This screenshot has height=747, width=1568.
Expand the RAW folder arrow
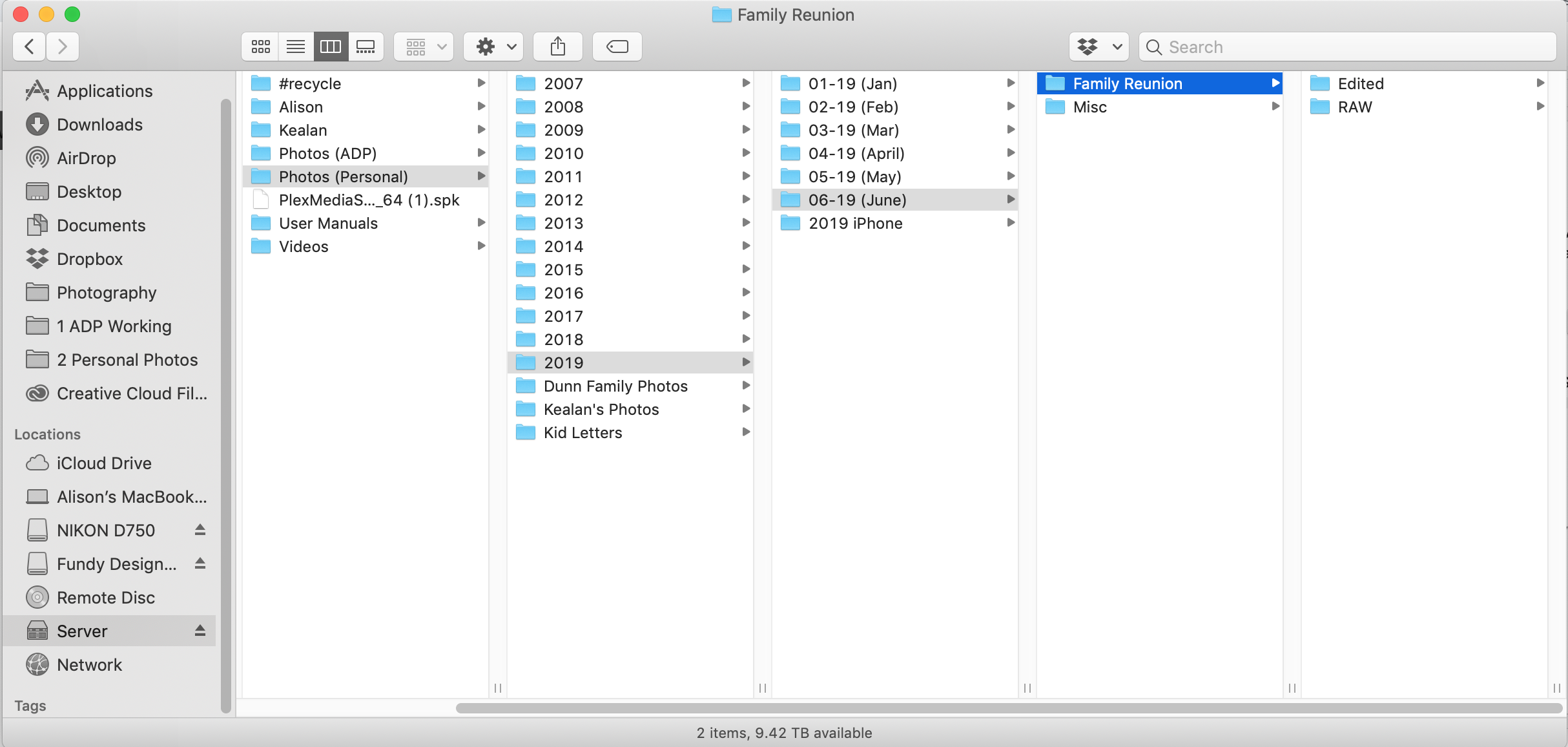point(1540,107)
